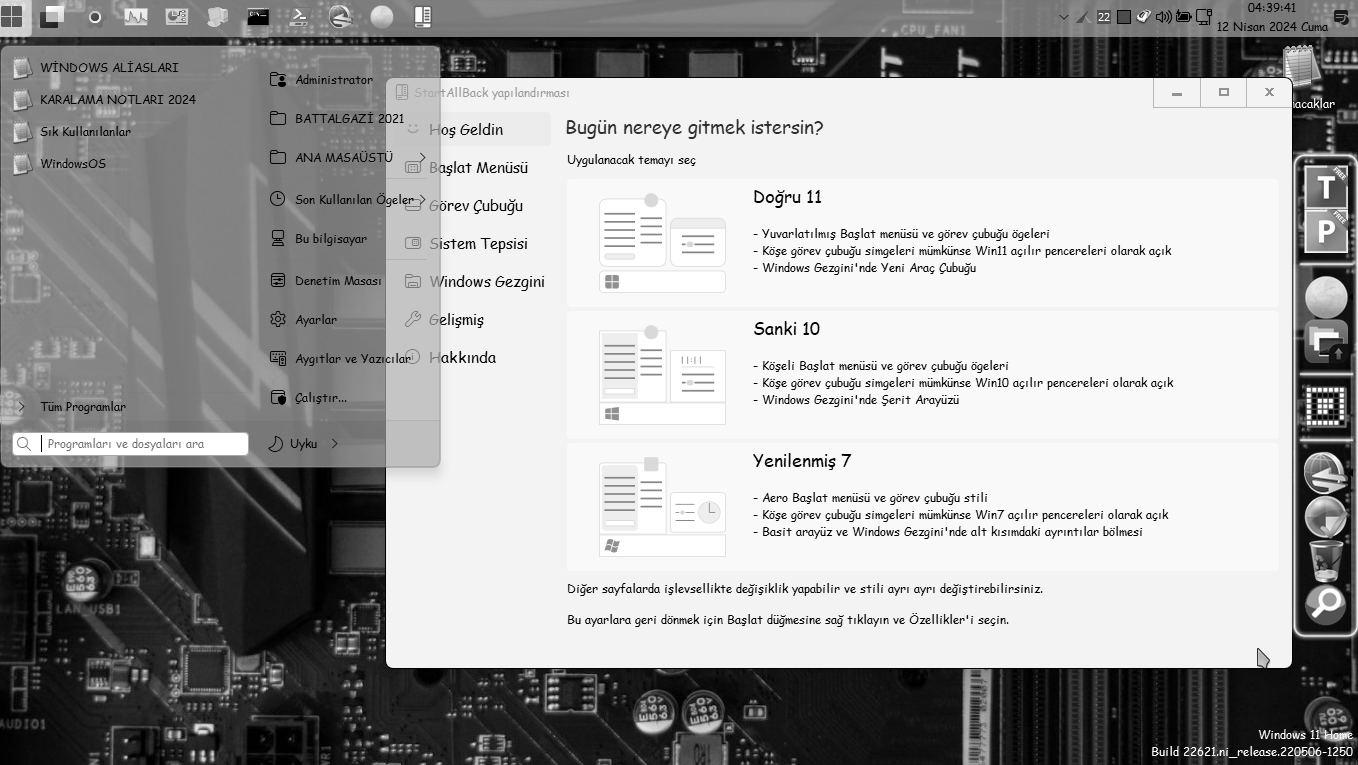Select the Doğru 11 theme preview
This screenshot has width=1358, height=765.
(x=662, y=243)
